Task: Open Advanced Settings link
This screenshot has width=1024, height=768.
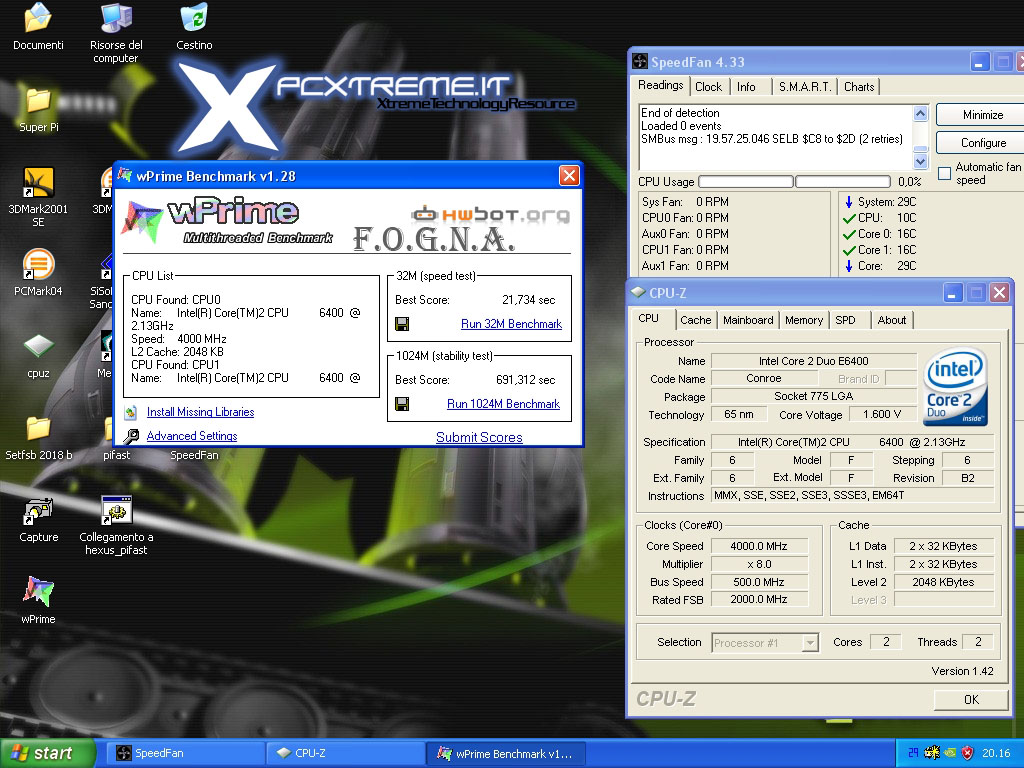Action: pyautogui.click(x=192, y=436)
